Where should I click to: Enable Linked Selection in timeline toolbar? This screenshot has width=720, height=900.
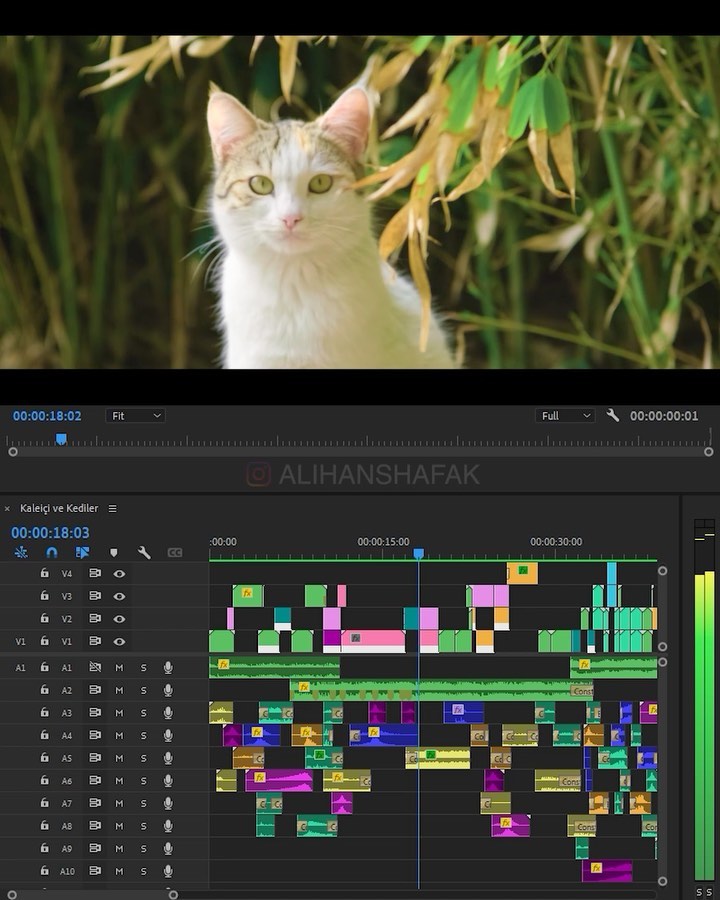click(x=82, y=552)
